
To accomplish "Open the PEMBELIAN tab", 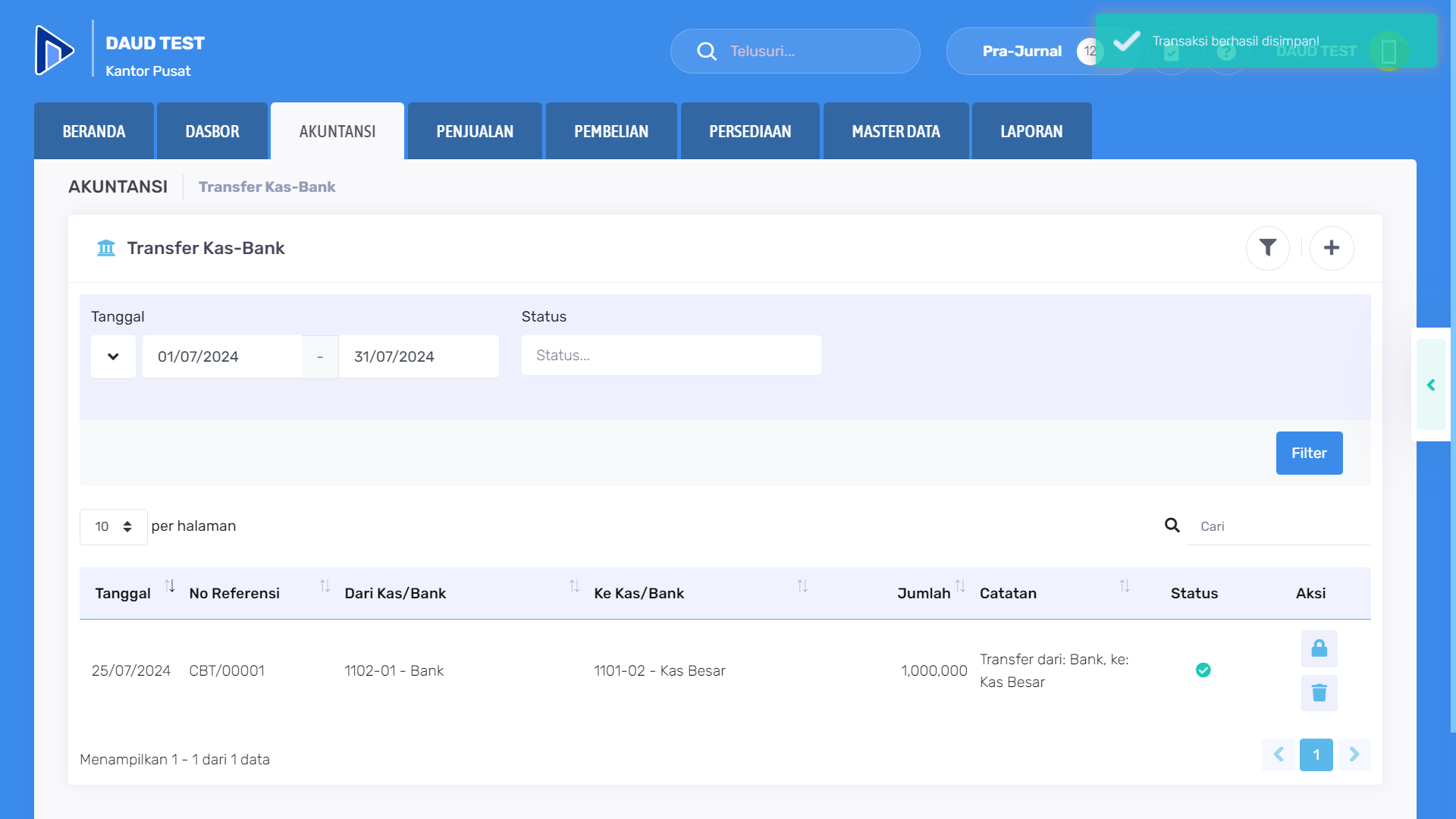I will [611, 131].
